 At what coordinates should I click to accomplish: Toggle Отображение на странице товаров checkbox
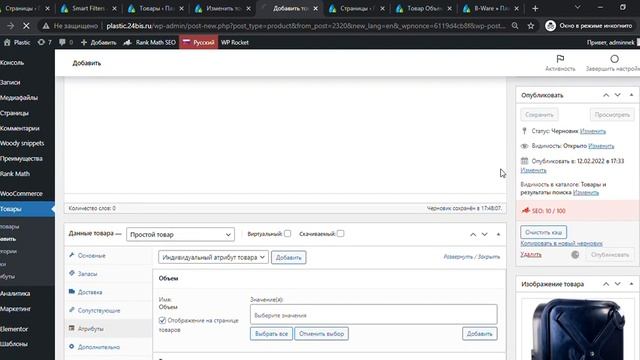point(162,320)
